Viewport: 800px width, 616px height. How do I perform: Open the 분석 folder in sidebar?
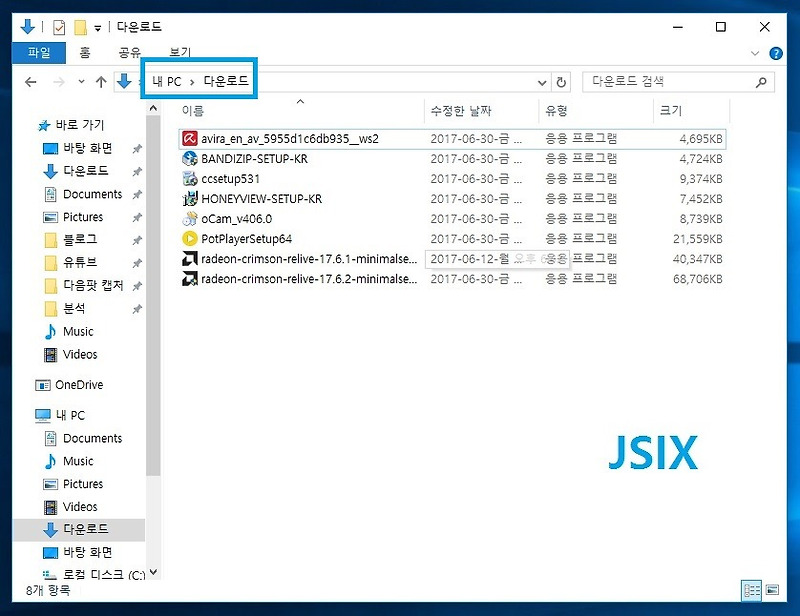tap(65, 308)
